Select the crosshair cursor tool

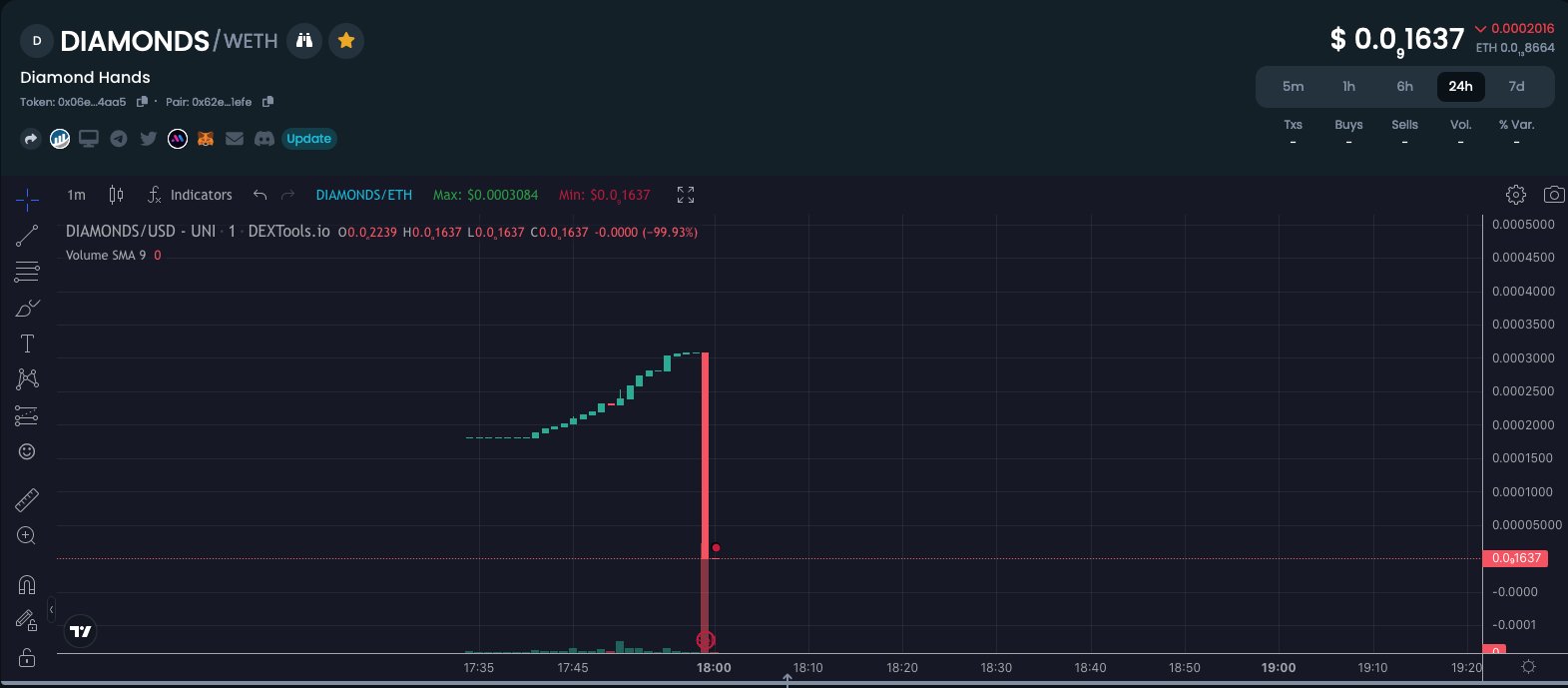coord(27,201)
